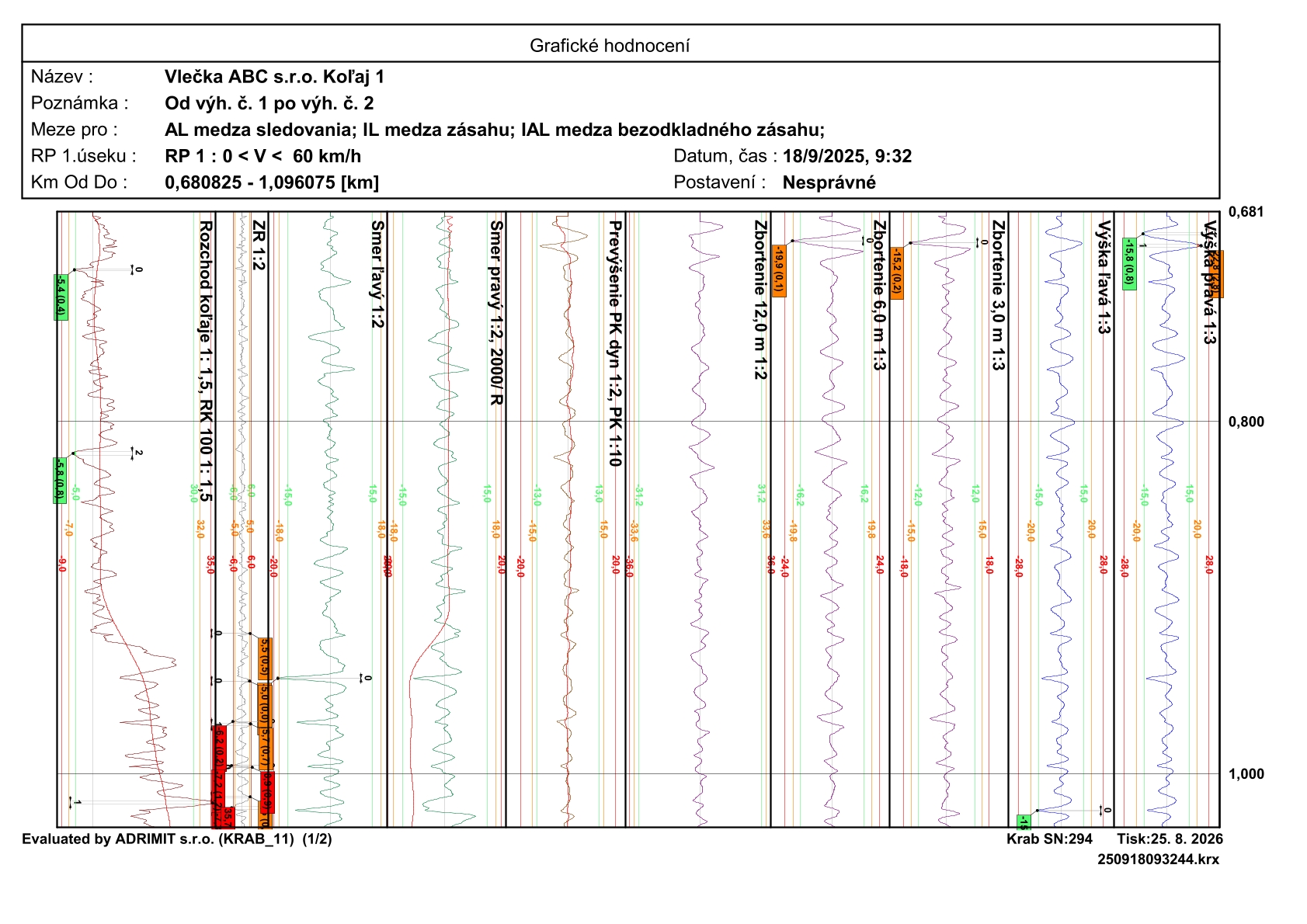Select the 'Prevýšenie PK dyn 1:2' chart label
This screenshot has height=924, width=1307.
(x=615, y=343)
